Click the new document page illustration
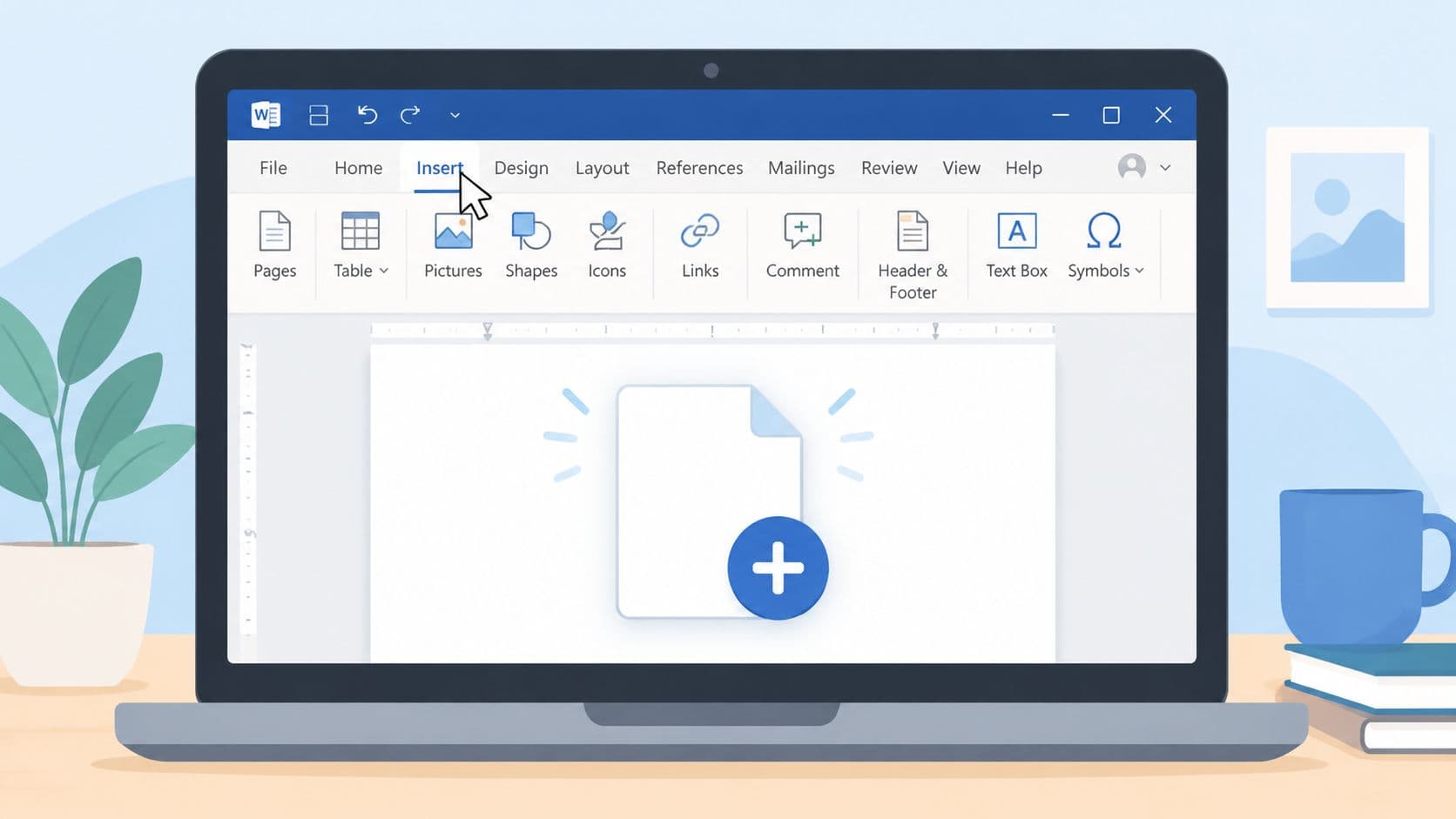Screen dimensions: 1456x819 pos(709,500)
